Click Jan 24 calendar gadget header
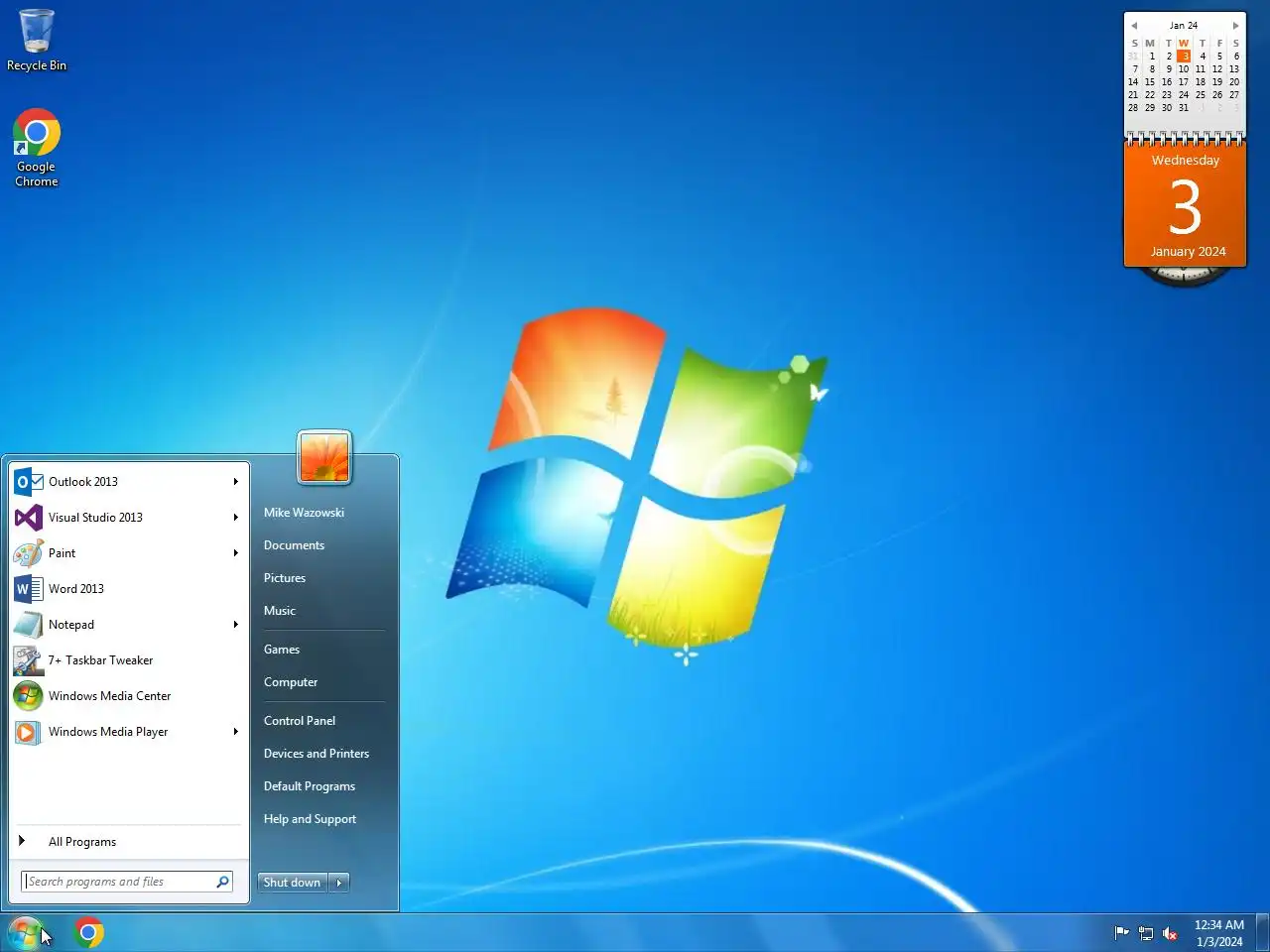The width and height of the screenshot is (1270, 952). 1184,26
